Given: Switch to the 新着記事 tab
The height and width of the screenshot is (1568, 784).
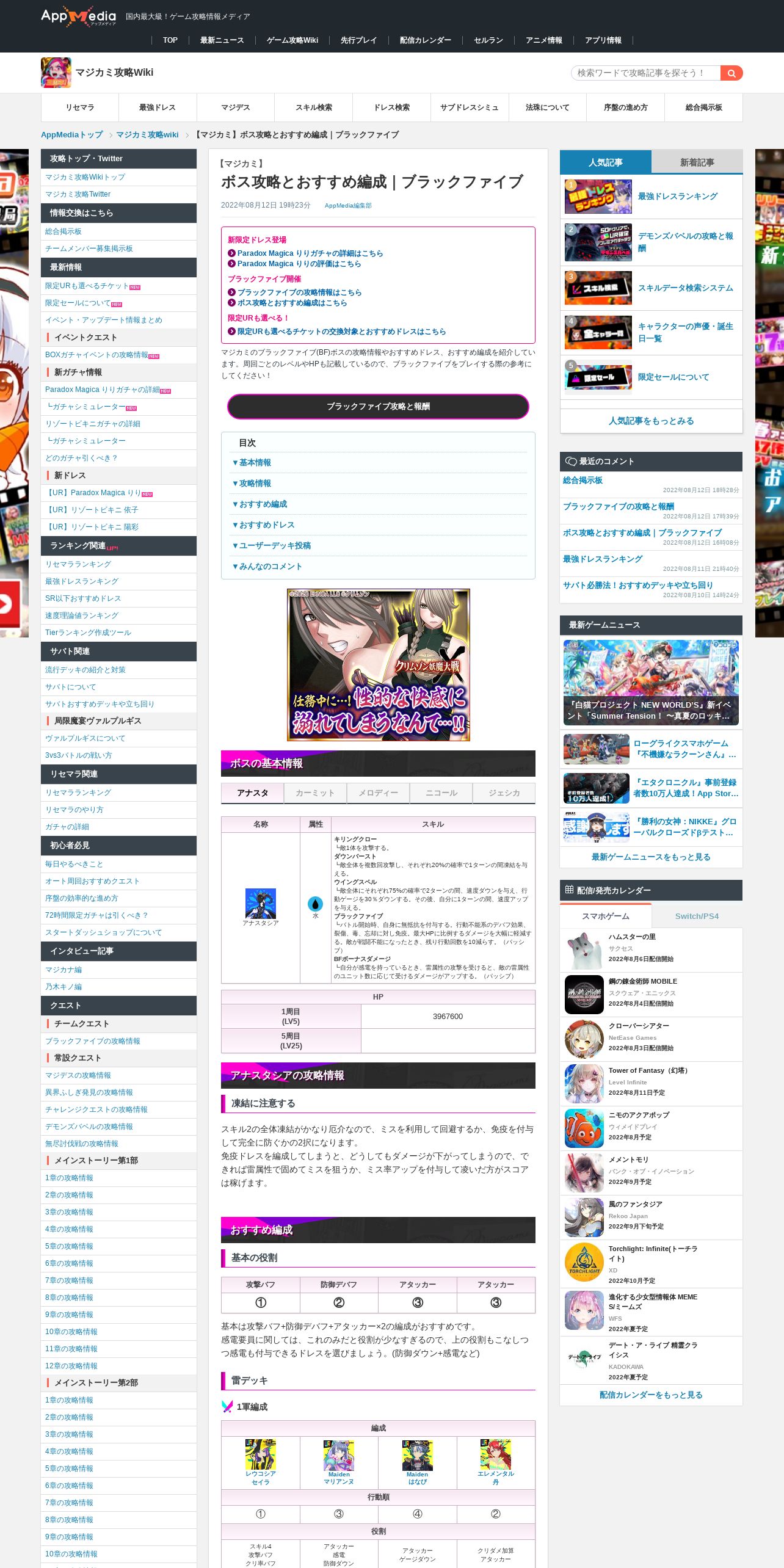Looking at the screenshot, I should coord(697,162).
